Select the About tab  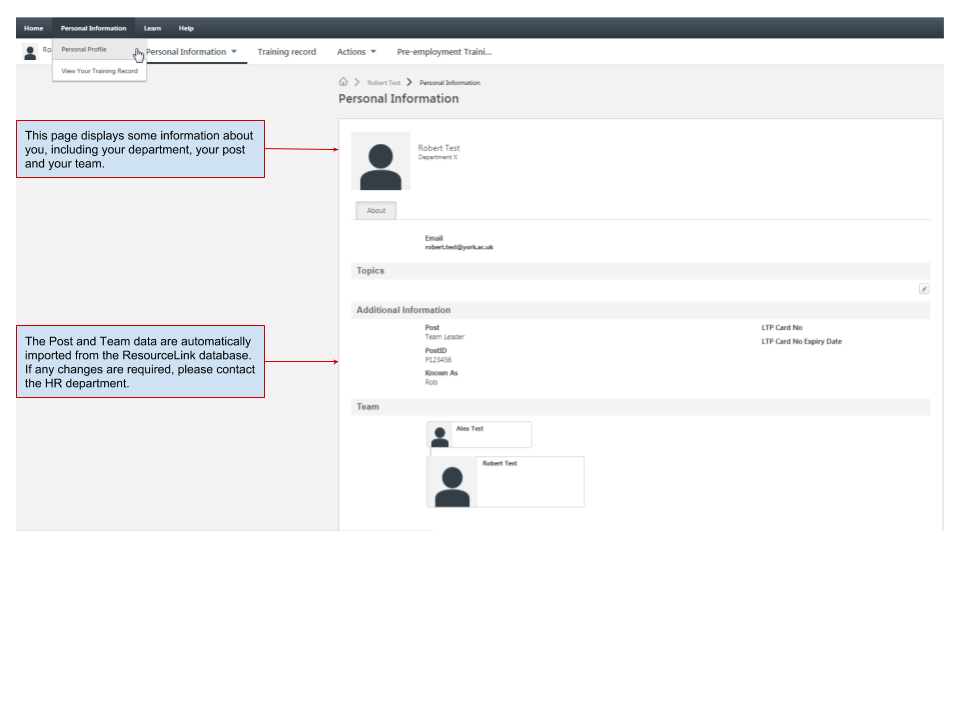376,211
